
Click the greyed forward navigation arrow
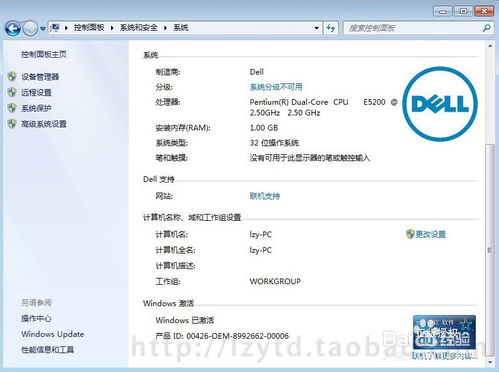pos(30,28)
